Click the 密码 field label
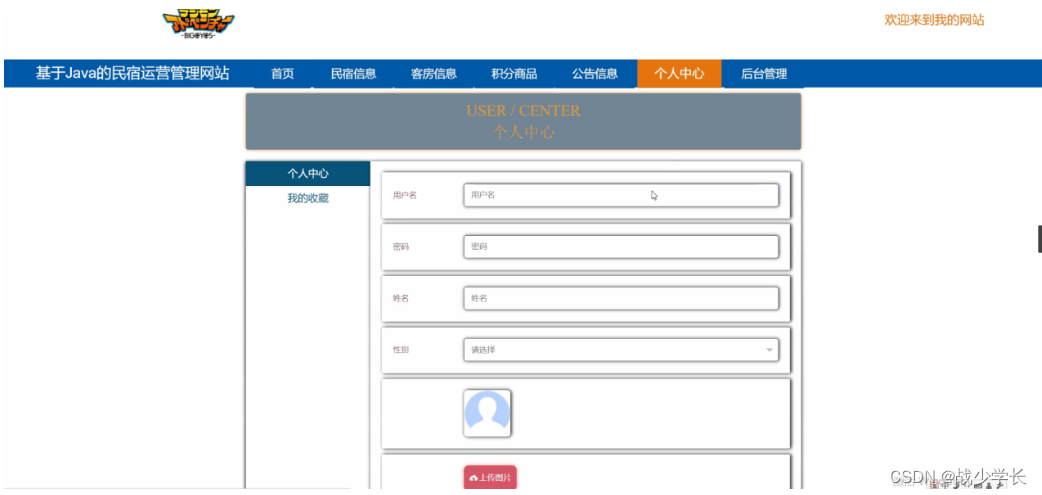The image size is (1042, 495). (x=401, y=247)
